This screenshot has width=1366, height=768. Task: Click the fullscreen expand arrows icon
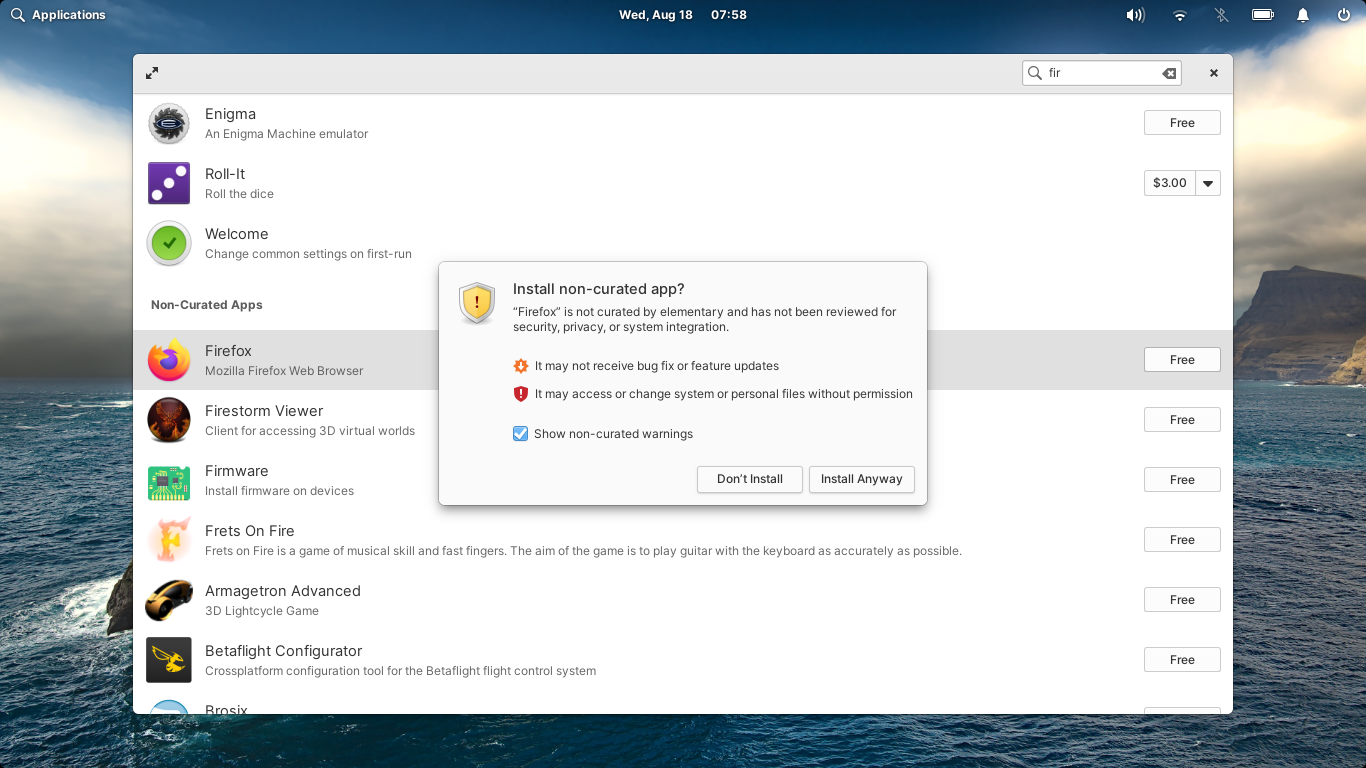tap(152, 73)
